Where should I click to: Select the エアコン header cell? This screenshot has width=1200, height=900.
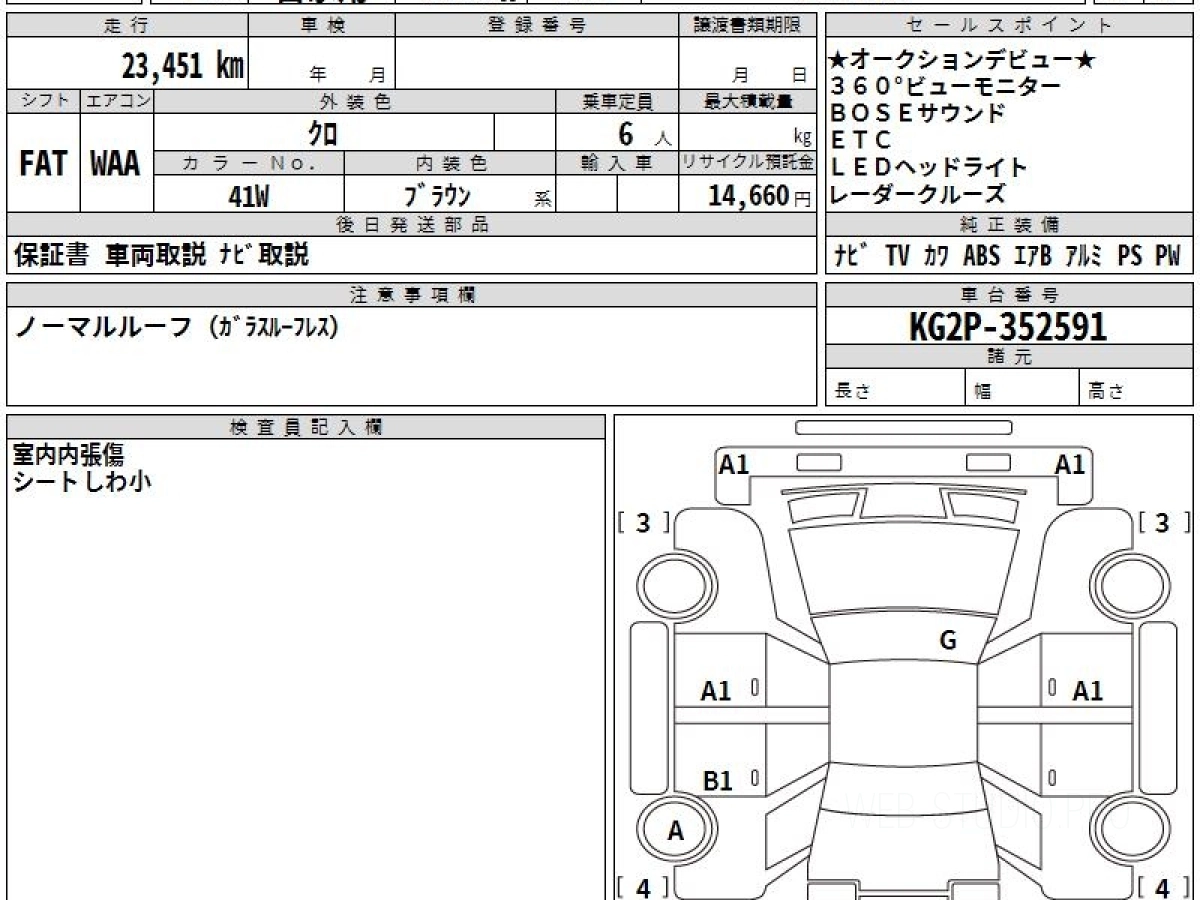click(117, 101)
